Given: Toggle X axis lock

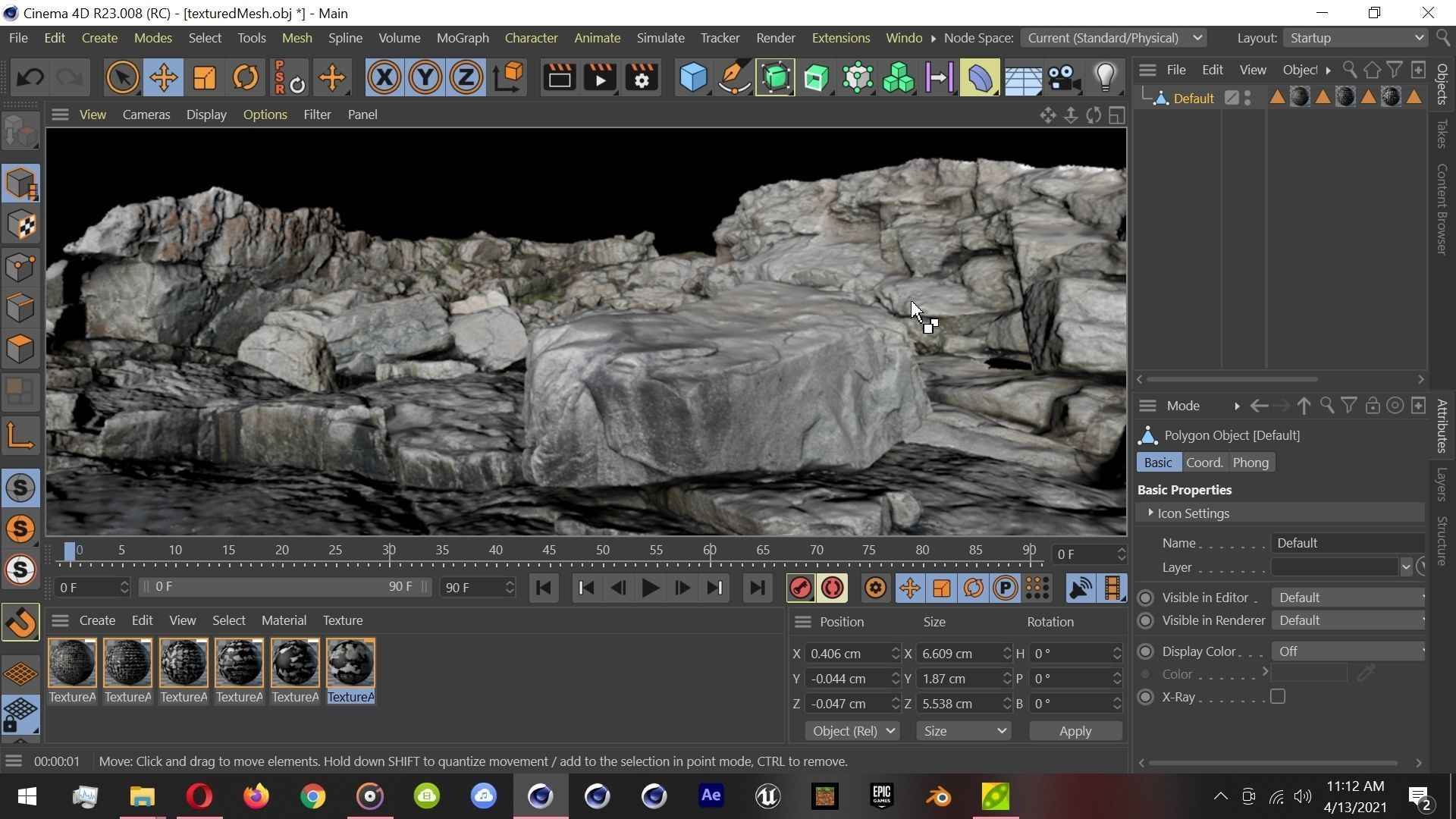Looking at the screenshot, I should (384, 77).
